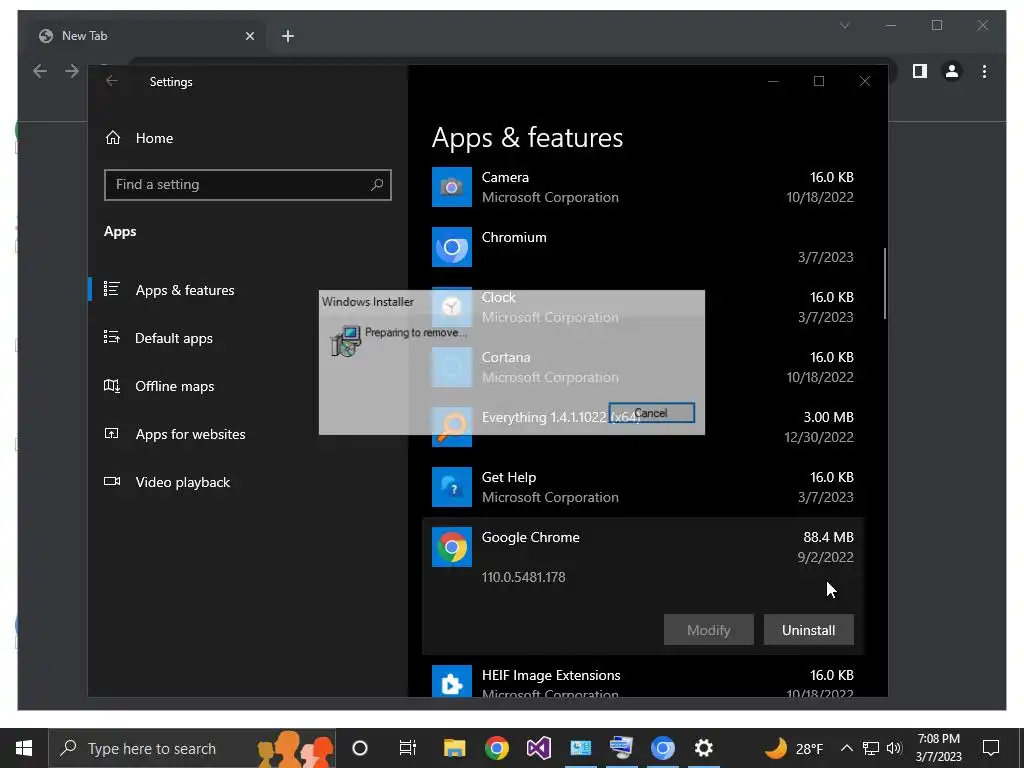The width and height of the screenshot is (1024, 768).
Task: Open a new Chrome tab with plus
Action: point(288,36)
